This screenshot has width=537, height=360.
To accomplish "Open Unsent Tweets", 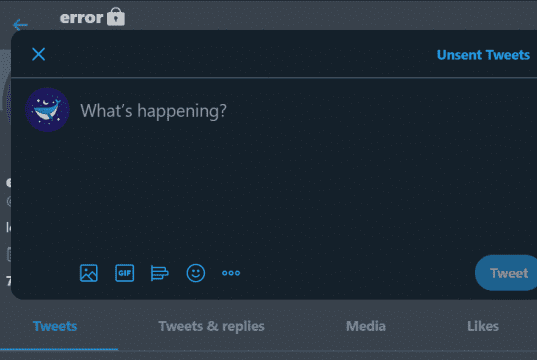I will pos(483,55).
